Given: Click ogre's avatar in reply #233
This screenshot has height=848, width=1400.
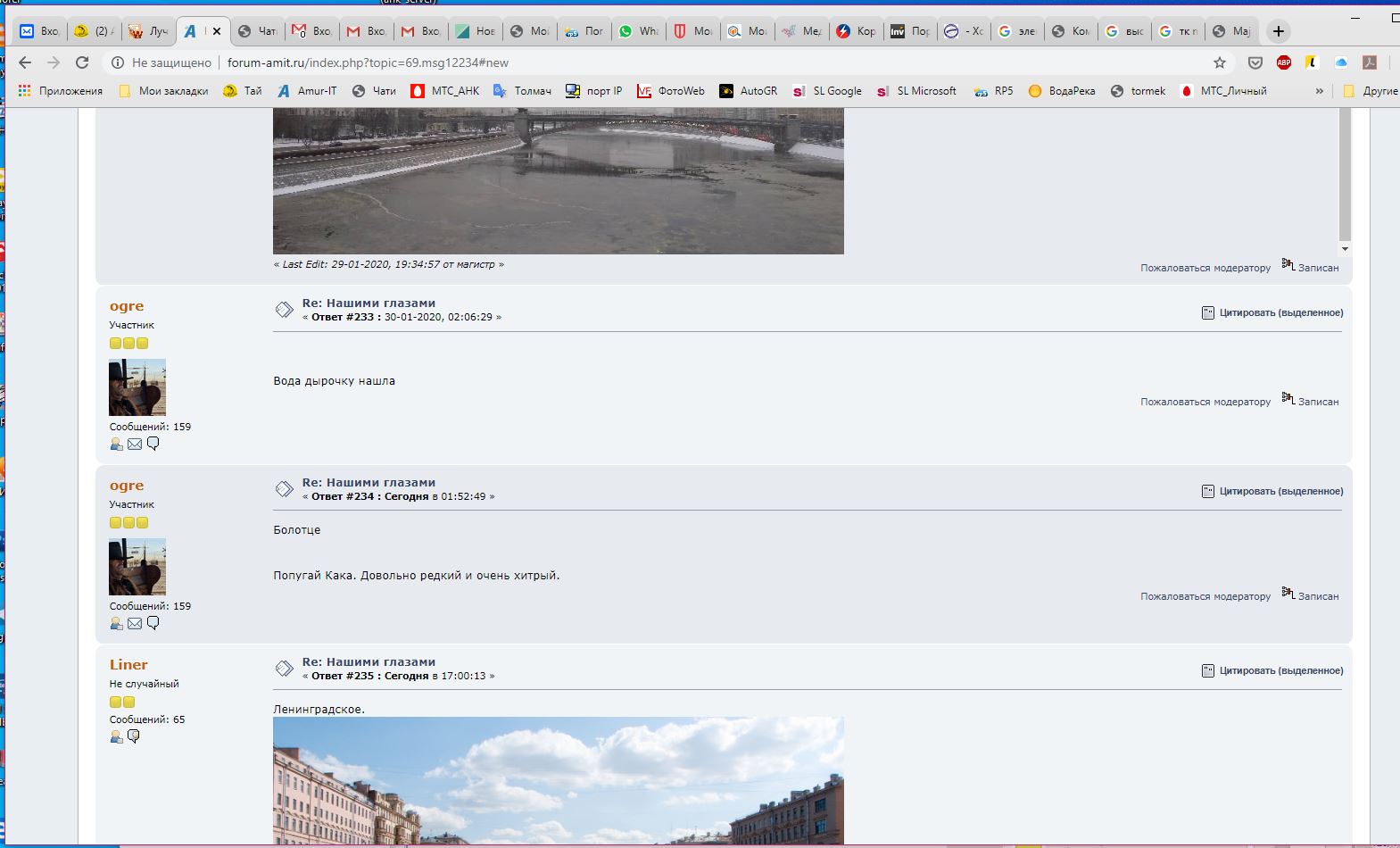Looking at the screenshot, I should (x=137, y=387).
